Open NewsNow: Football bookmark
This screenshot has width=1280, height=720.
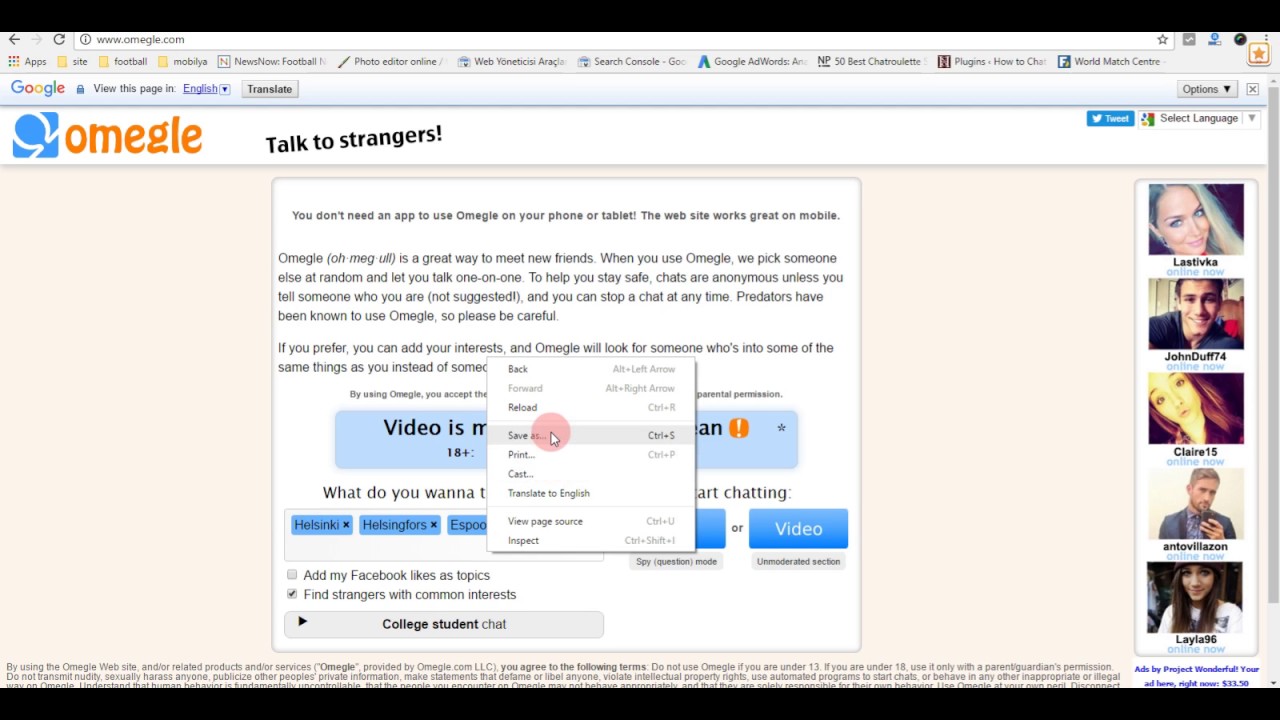(x=272, y=61)
